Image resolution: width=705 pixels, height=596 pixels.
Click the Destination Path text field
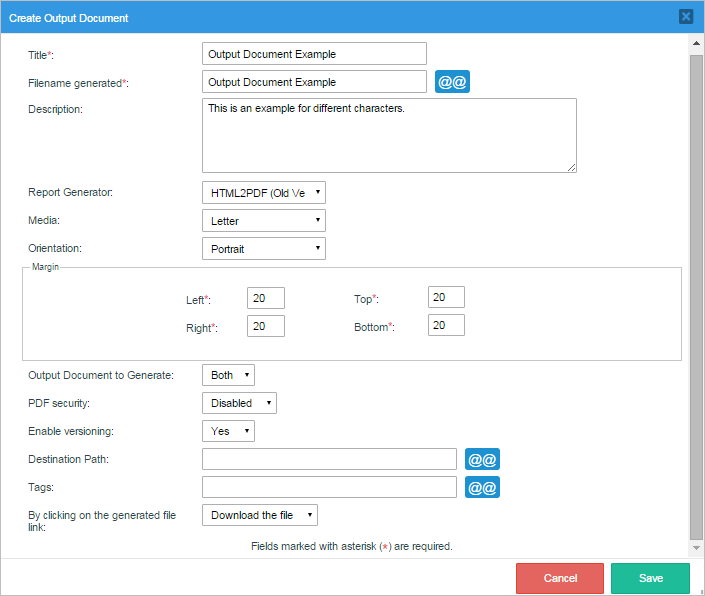[329, 459]
